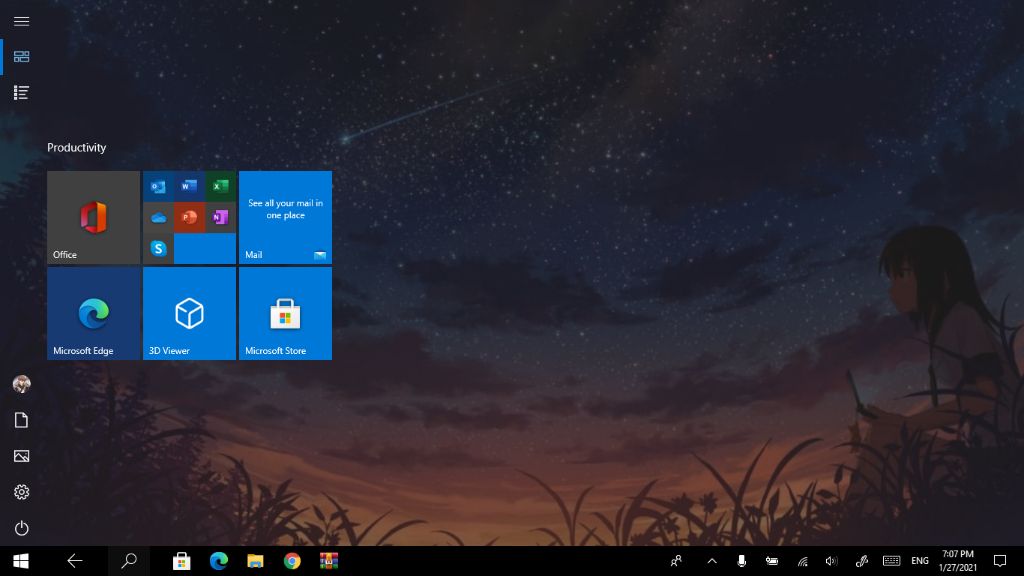
Task: Switch to Pinned tiles view
Action: (x=22, y=57)
